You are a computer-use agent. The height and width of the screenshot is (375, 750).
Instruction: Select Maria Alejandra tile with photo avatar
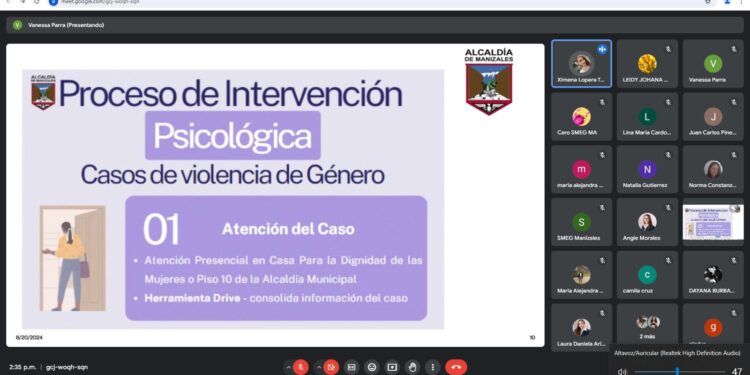tap(582, 275)
